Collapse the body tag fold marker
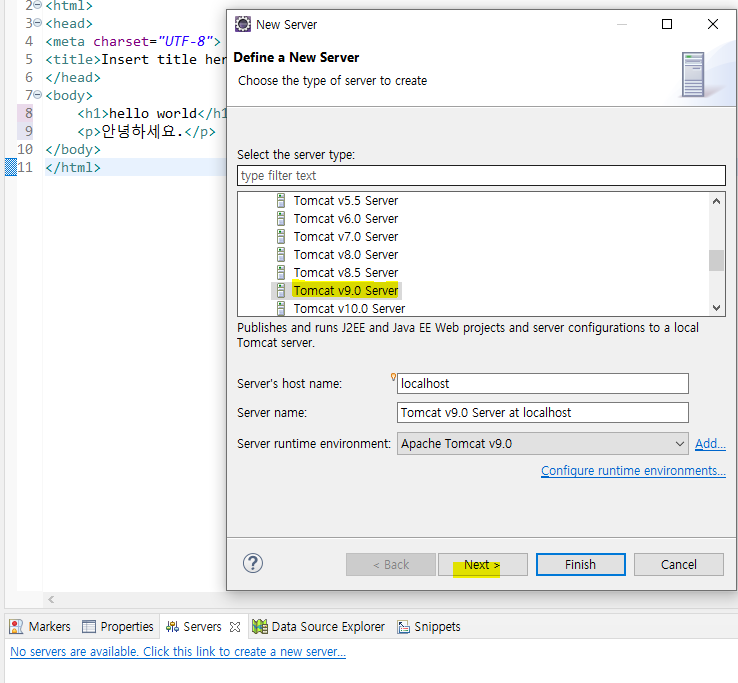This screenshot has height=683, width=738. 38,94
